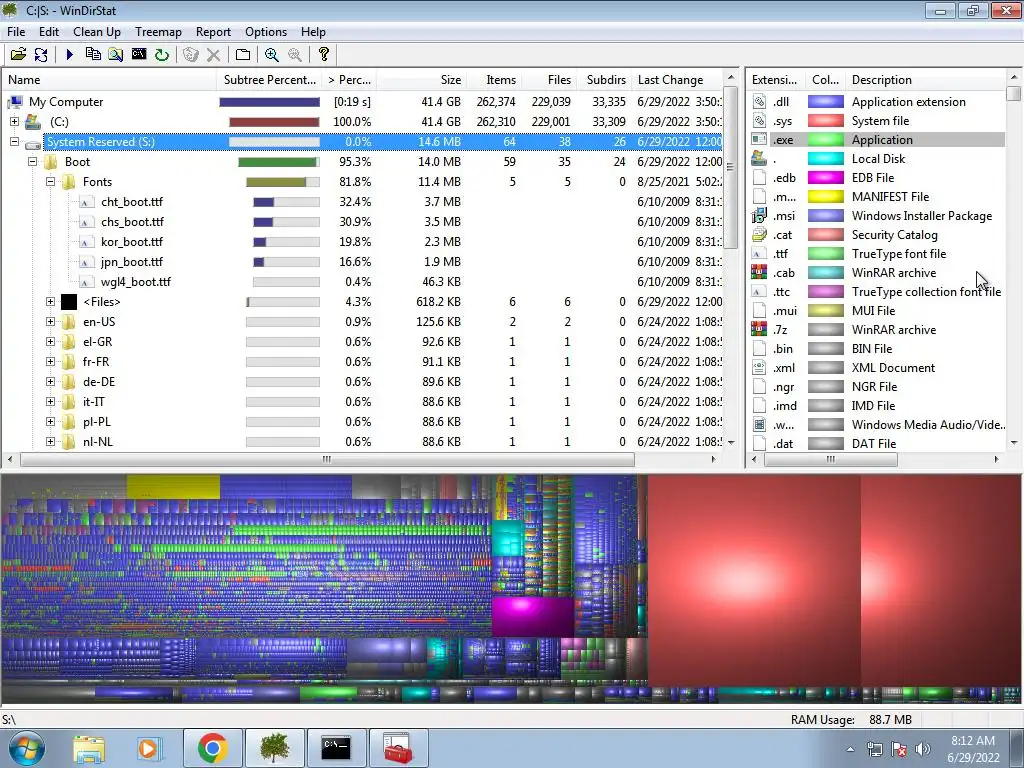1024x768 pixels.
Task: Open the Options menu
Action: tap(266, 31)
